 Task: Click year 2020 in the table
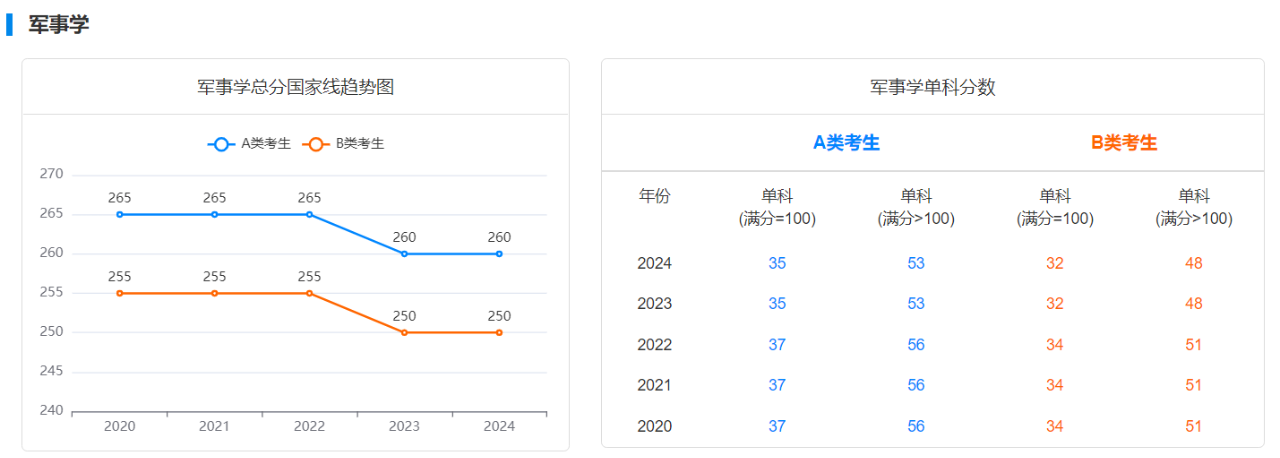tap(655, 426)
